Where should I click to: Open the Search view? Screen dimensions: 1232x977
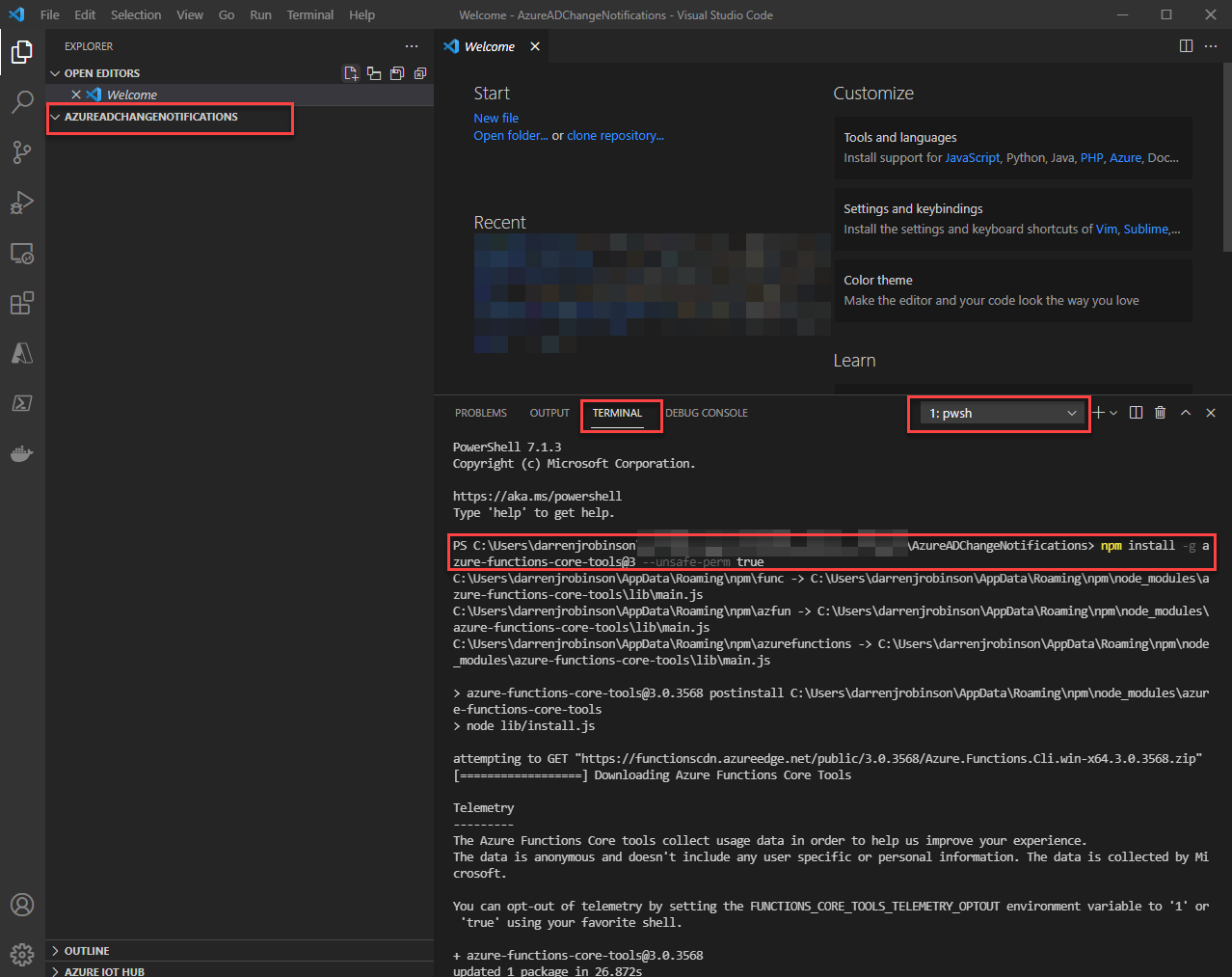click(x=21, y=102)
